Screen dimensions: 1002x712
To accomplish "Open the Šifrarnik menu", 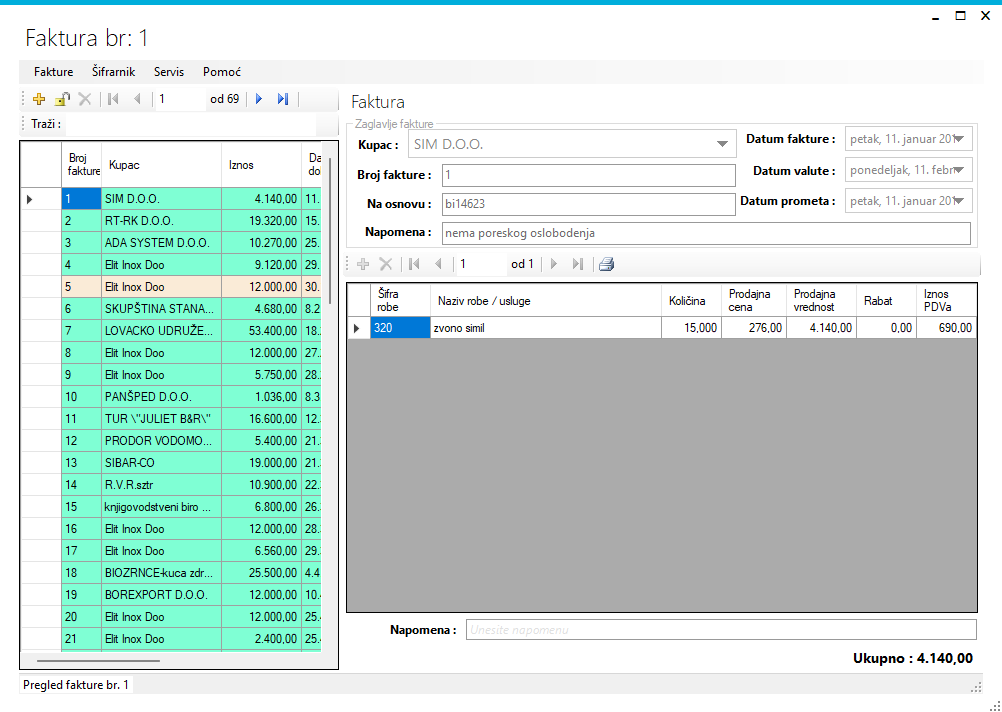I will (113, 72).
